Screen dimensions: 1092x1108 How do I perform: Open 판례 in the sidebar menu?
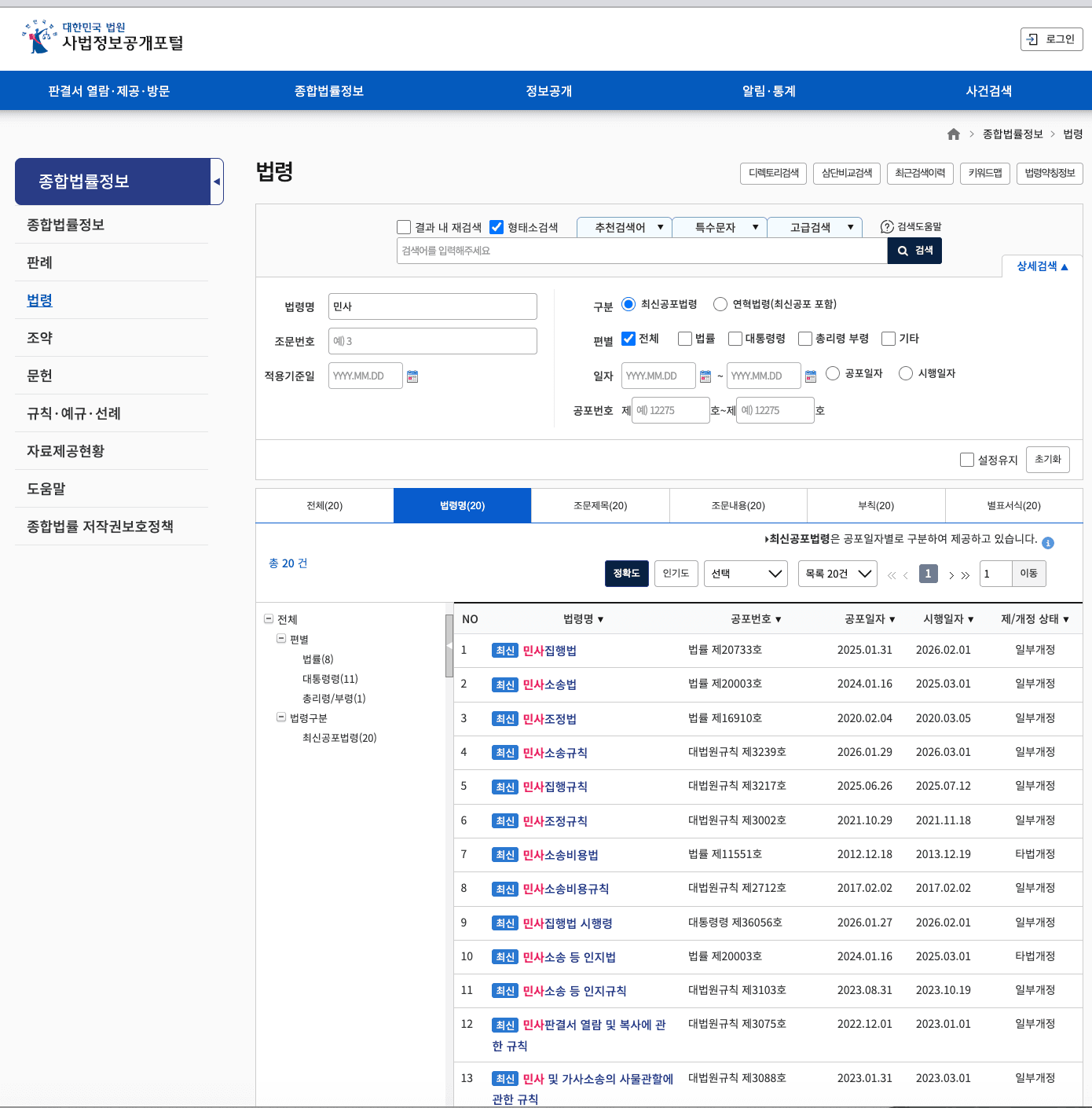coord(39,262)
